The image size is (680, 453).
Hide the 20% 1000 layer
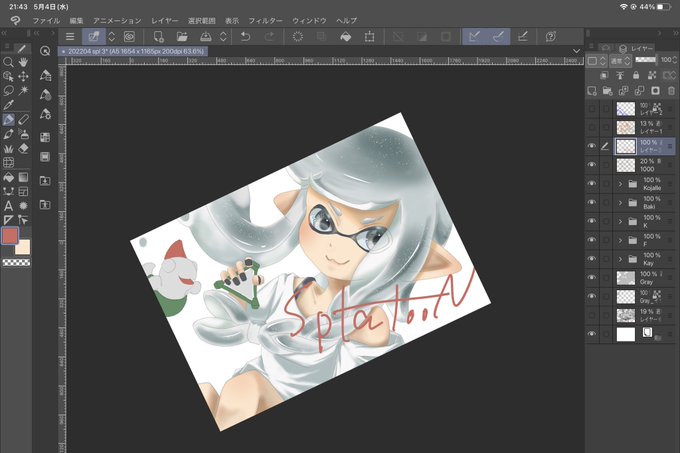tap(592, 165)
